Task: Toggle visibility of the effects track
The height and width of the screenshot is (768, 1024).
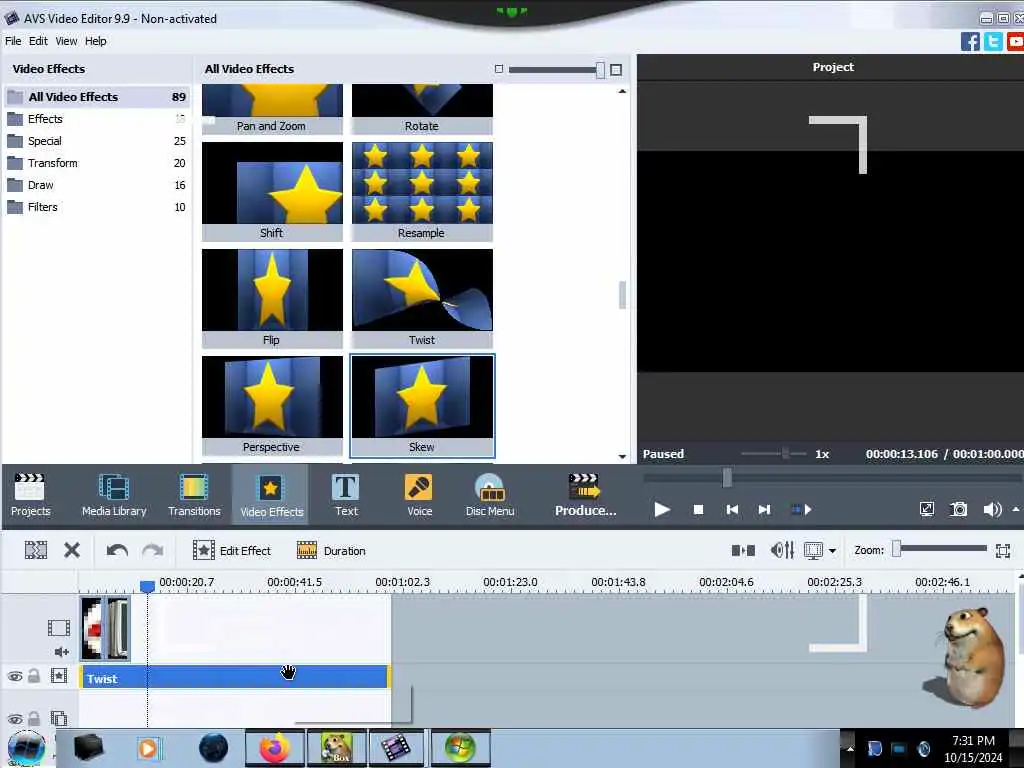Action: (x=15, y=677)
